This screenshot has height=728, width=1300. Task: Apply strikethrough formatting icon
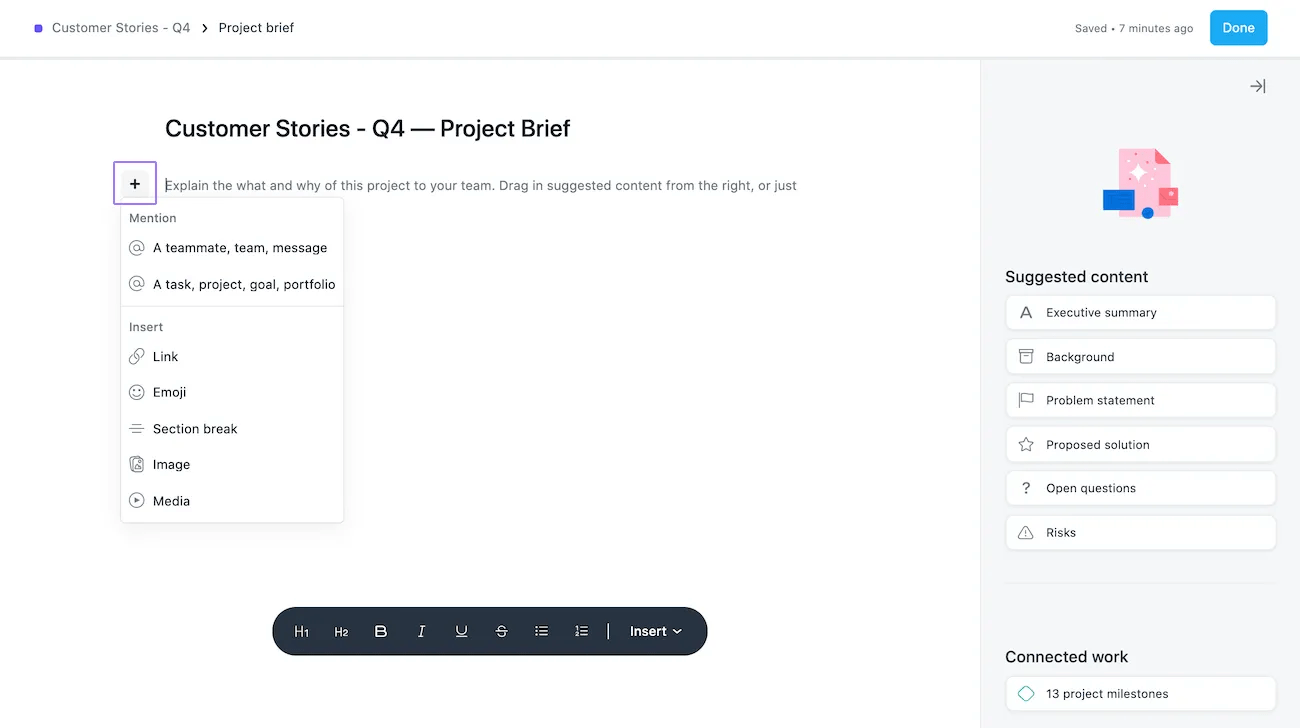pos(501,632)
